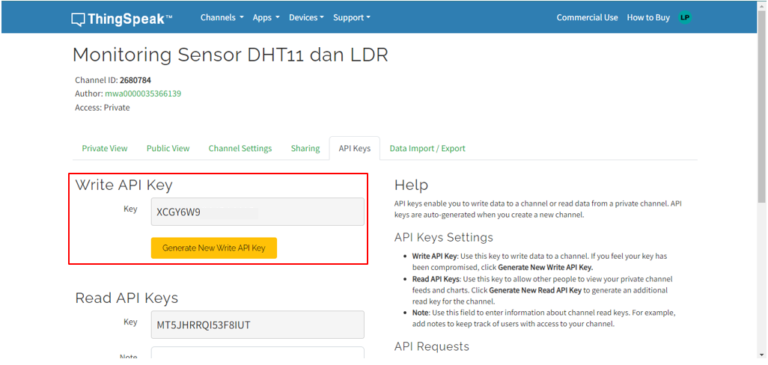Click the Read API Keys heading
This screenshot has height=365, width=768.
[126, 298]
